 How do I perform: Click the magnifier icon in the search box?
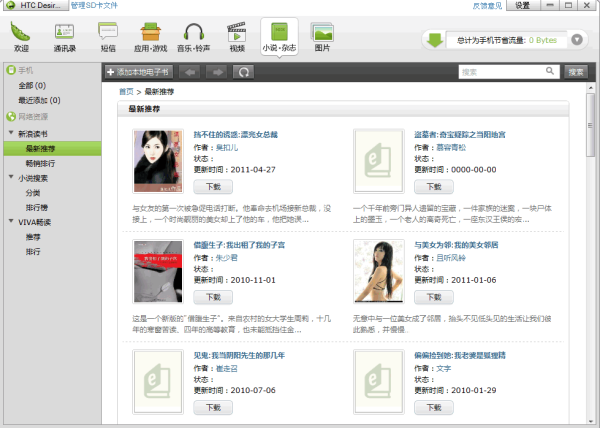[x=550, y=71]
